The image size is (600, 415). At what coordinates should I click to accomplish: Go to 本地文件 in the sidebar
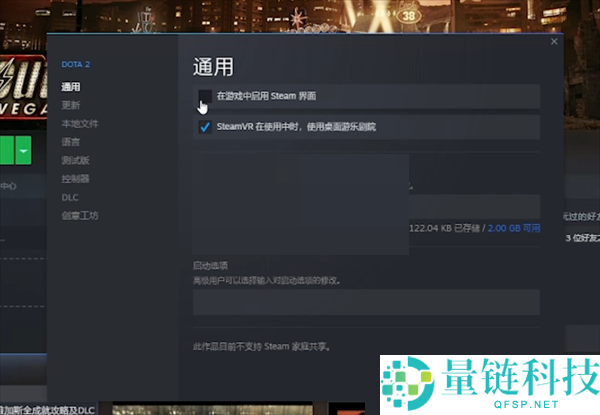[x=79, y=124]
